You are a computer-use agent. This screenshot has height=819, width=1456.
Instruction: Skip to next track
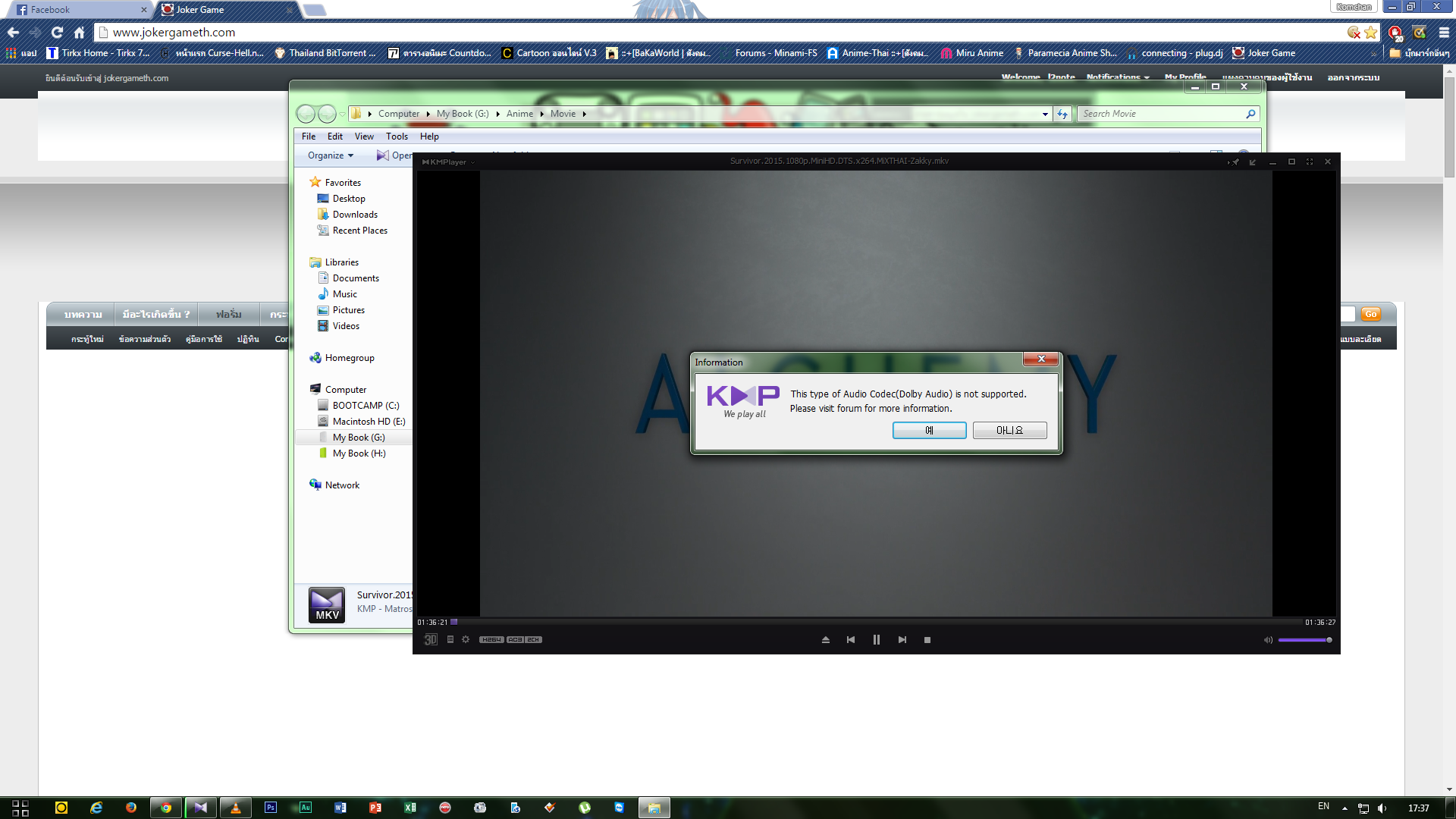[902, 639]
